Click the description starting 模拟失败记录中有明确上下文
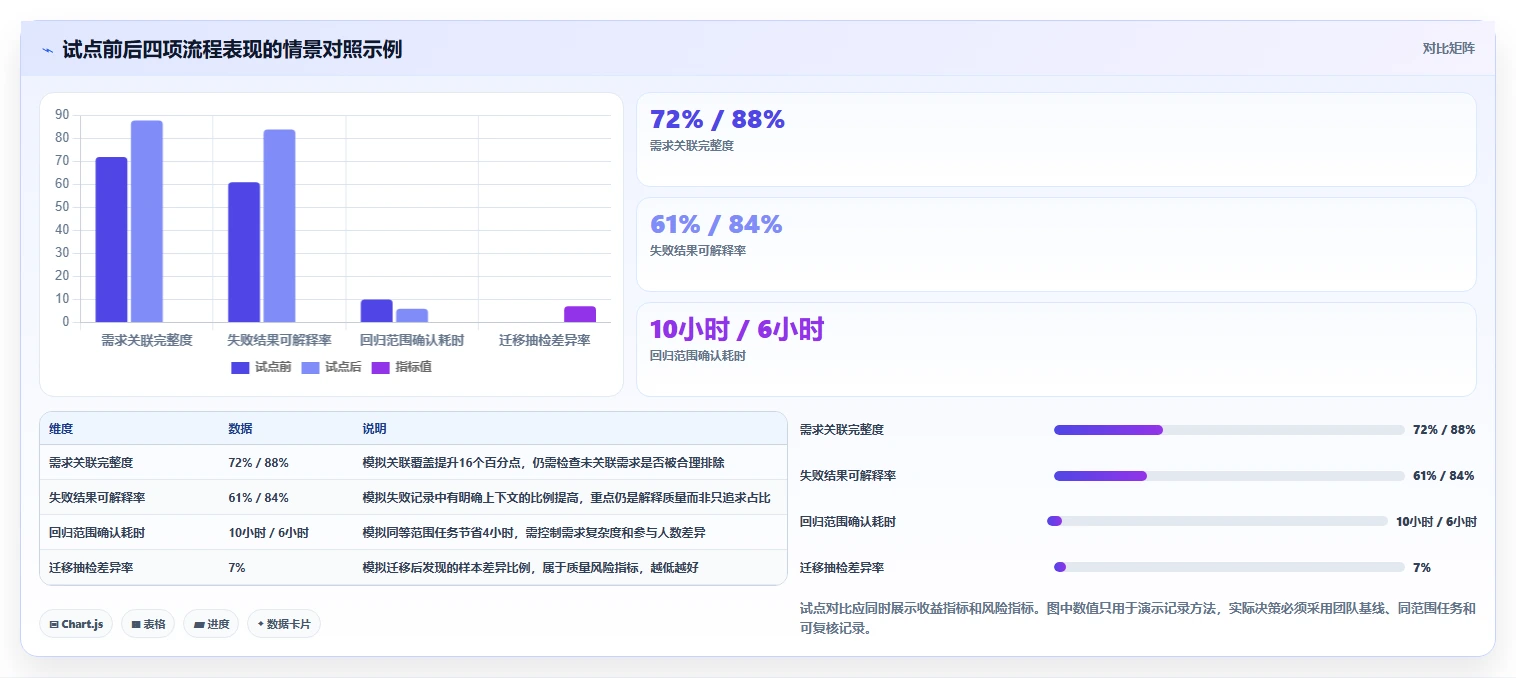Image resolution: width=1516 pixels, height=678 pixels. tap(566, 498)
